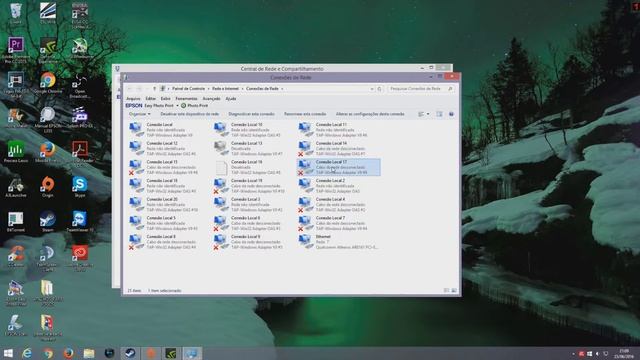Toggle the preview pane icon in toolbar
Screen dimensions: 640x360
point(439,114)
